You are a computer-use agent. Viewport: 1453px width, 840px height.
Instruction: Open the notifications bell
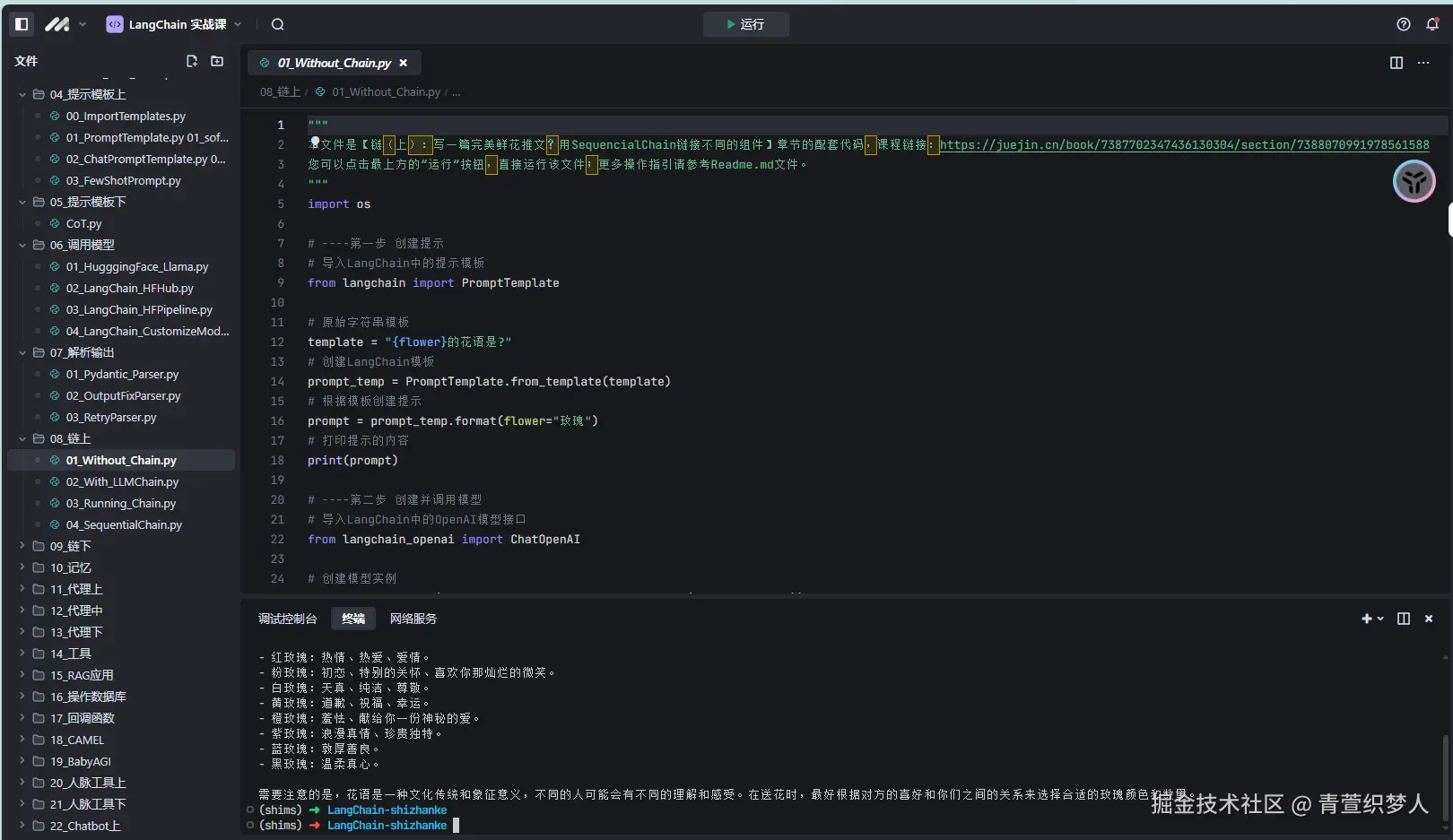click(x=1432, y=24)
